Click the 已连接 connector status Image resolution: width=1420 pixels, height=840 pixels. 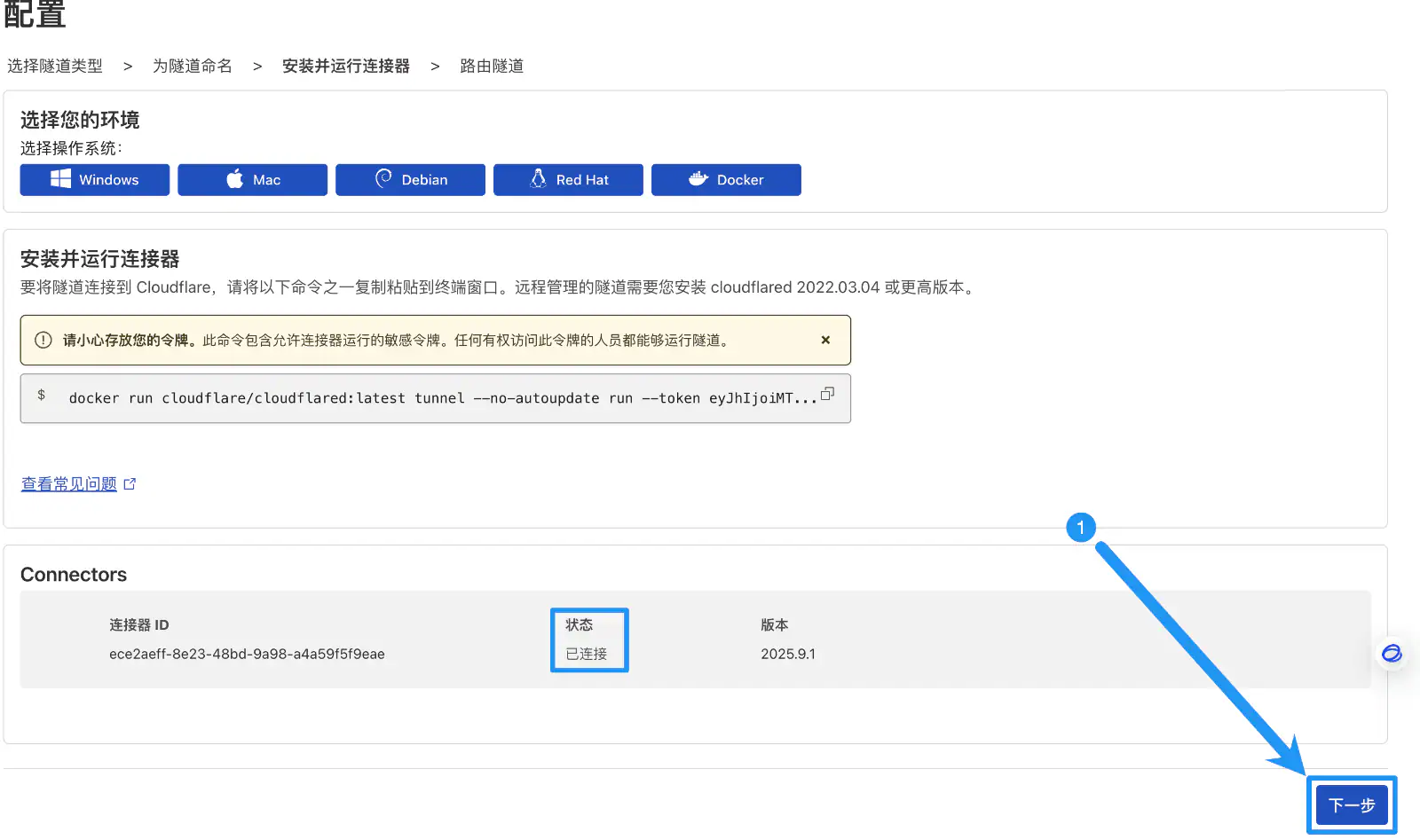(587, 654)
